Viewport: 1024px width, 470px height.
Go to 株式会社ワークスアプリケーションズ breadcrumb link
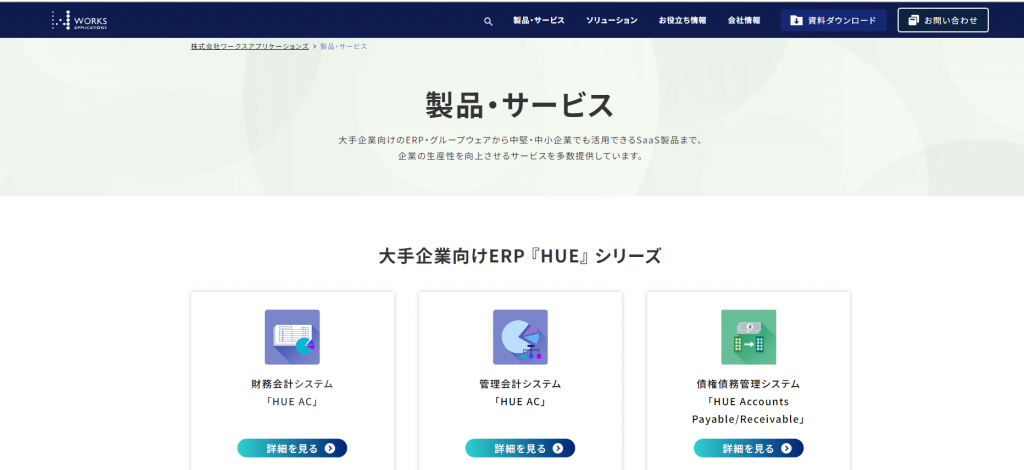pyautogui.click(x=249, y=47)
